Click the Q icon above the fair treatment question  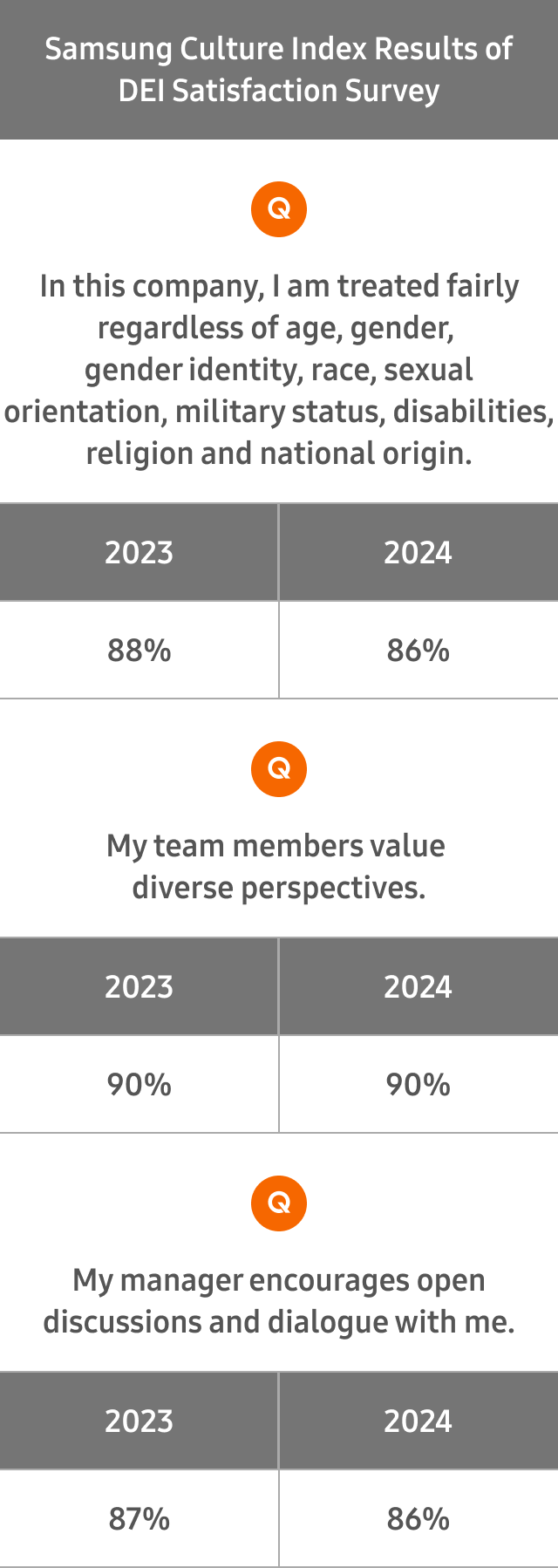click(x=279, y=209)
